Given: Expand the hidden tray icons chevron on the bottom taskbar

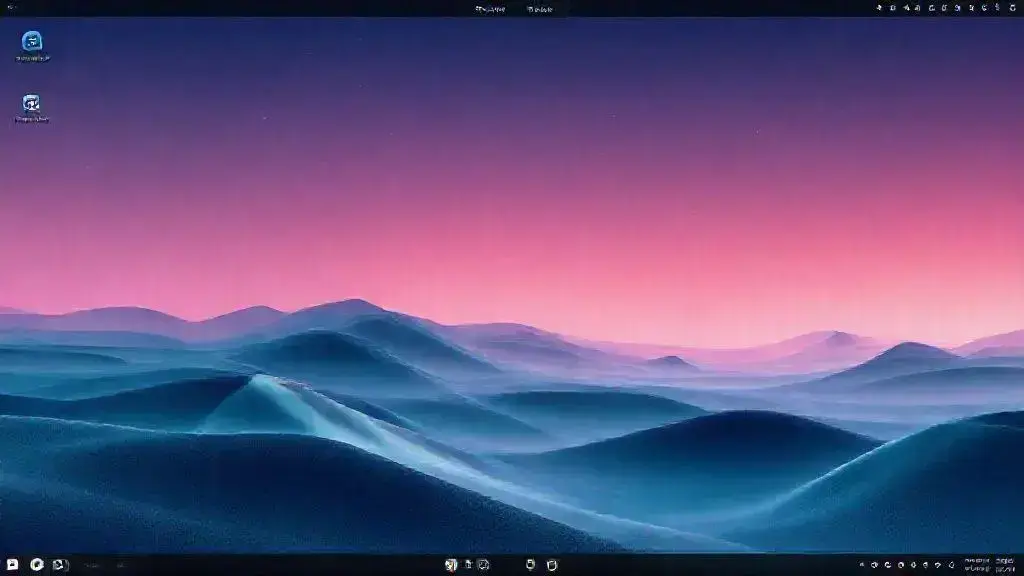Looking at the screenshot, I should pyautogui.click(x=862, y=565).
